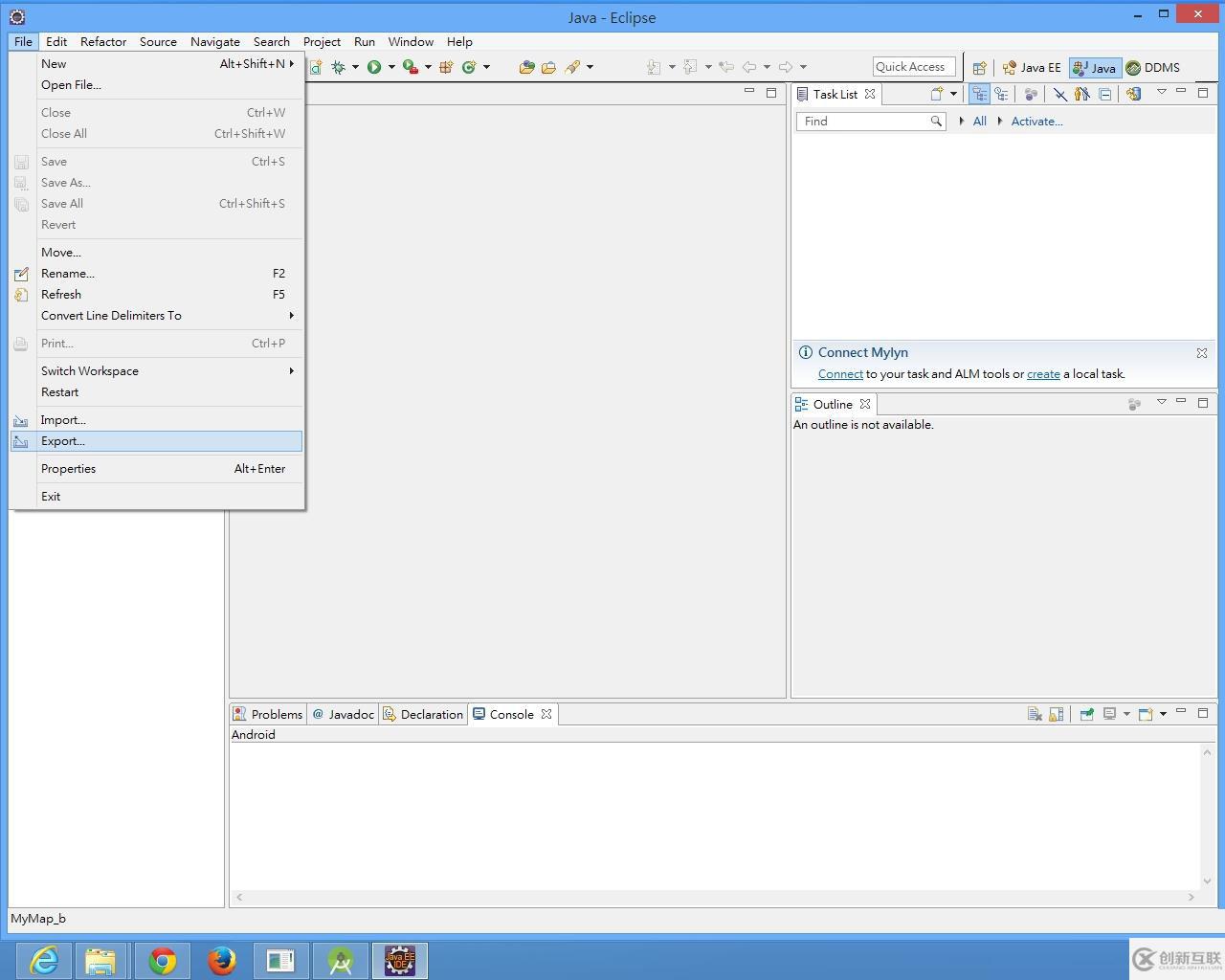The width and height of the screenshot is (1225, 980).
Task: Dismiss the Connect Mylyn notification
Action: [x=1202, y=353]
